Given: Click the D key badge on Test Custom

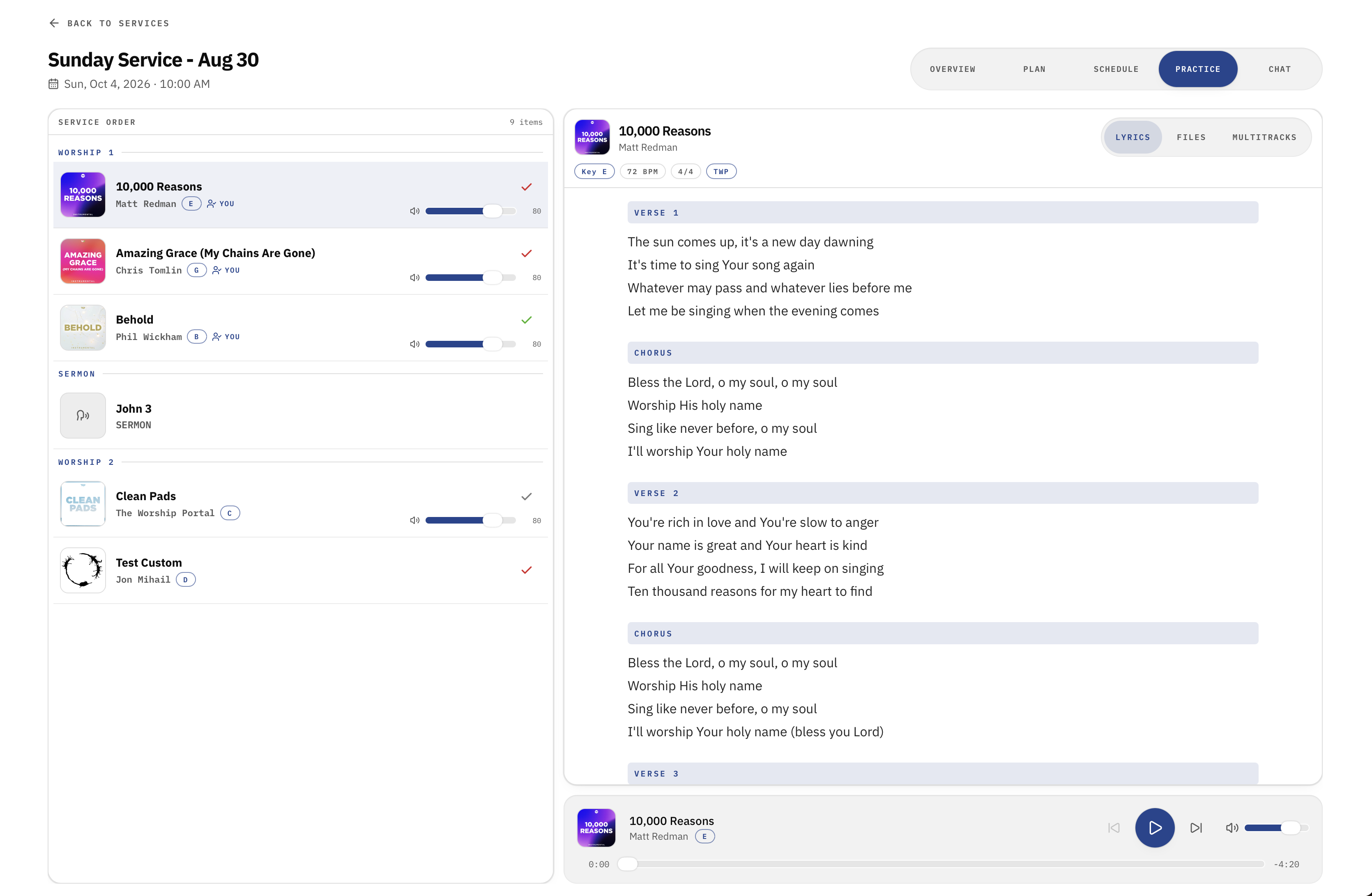Looking at the screenshot, I should coord(186,580).
